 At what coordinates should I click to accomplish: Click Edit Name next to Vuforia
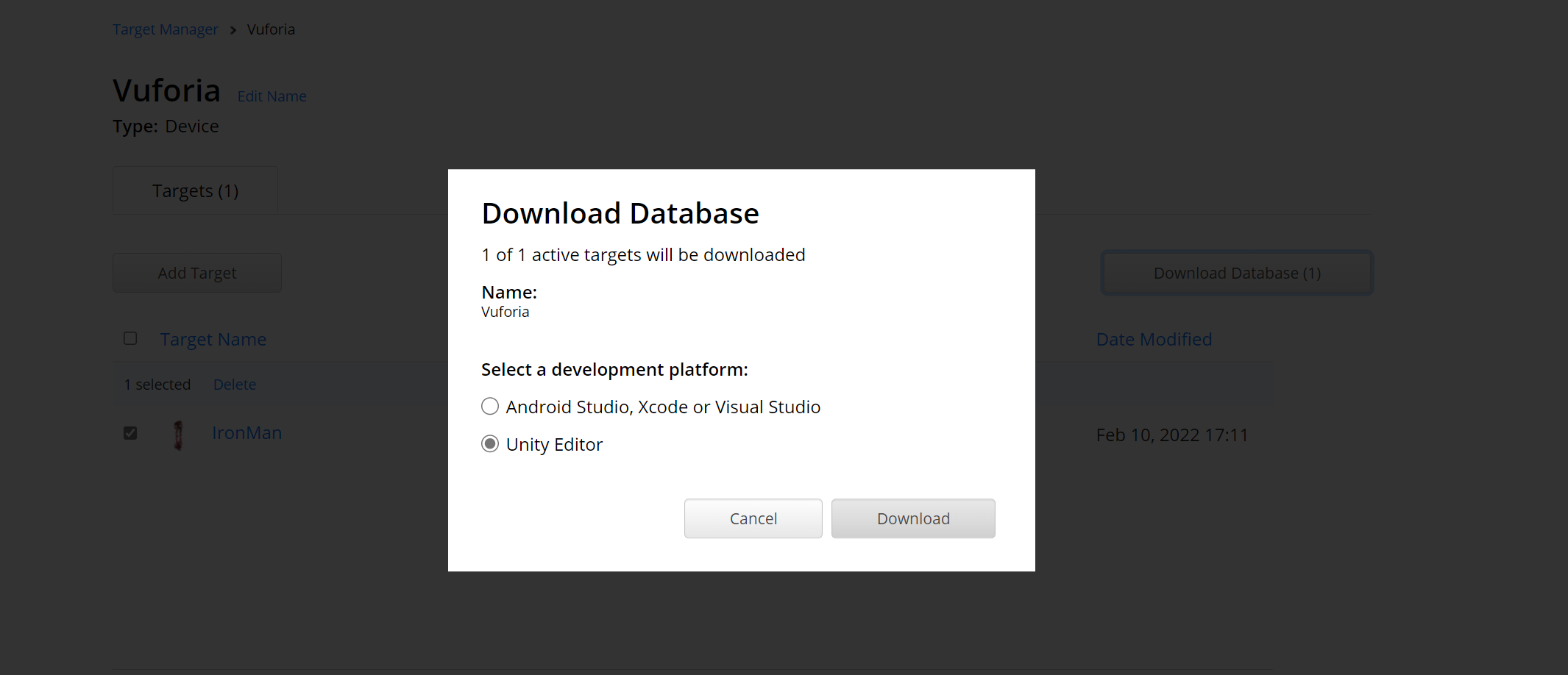pos(272,96)
